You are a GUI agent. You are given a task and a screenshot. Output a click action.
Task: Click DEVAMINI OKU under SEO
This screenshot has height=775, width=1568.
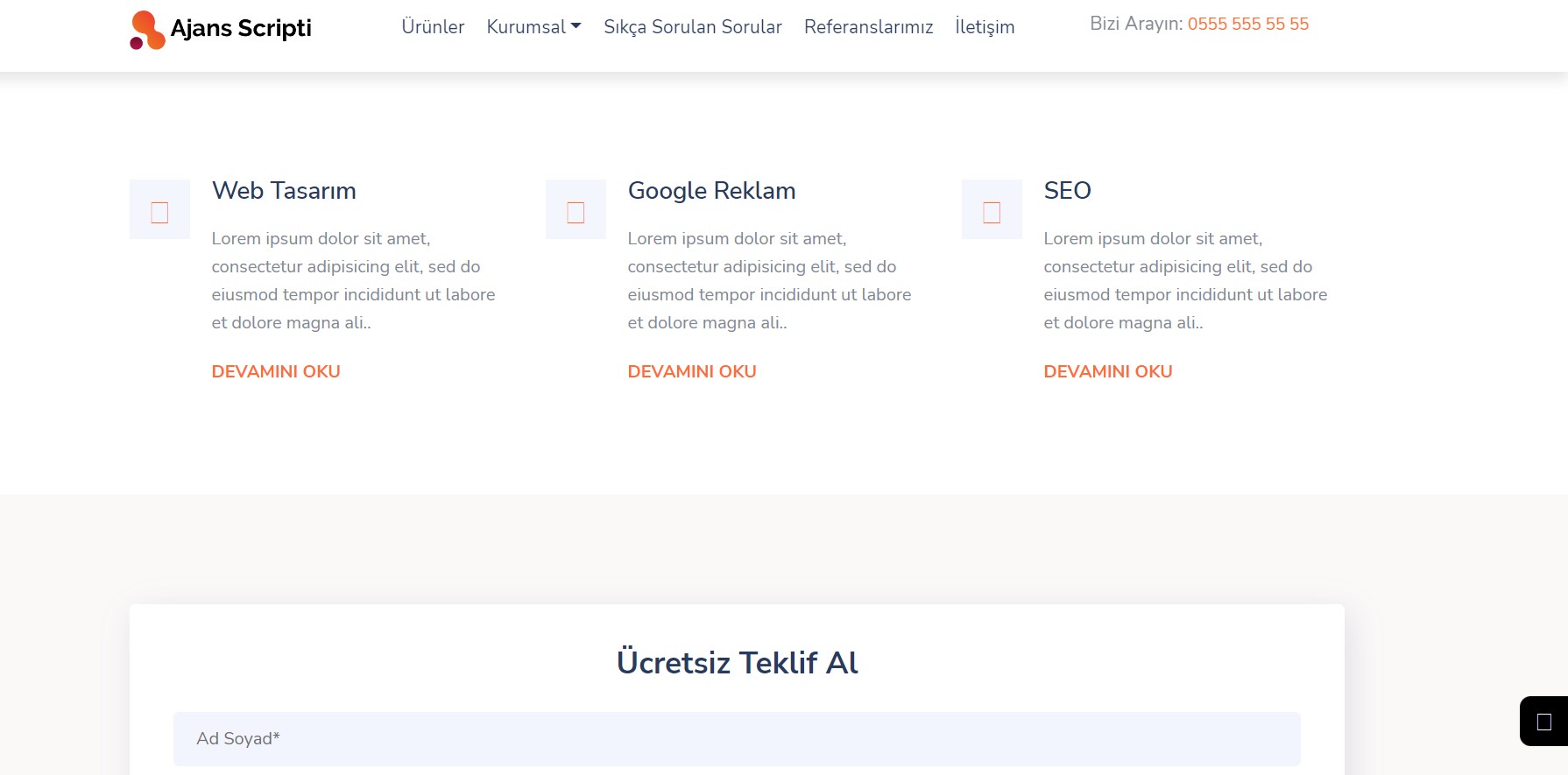[1108, 371]
